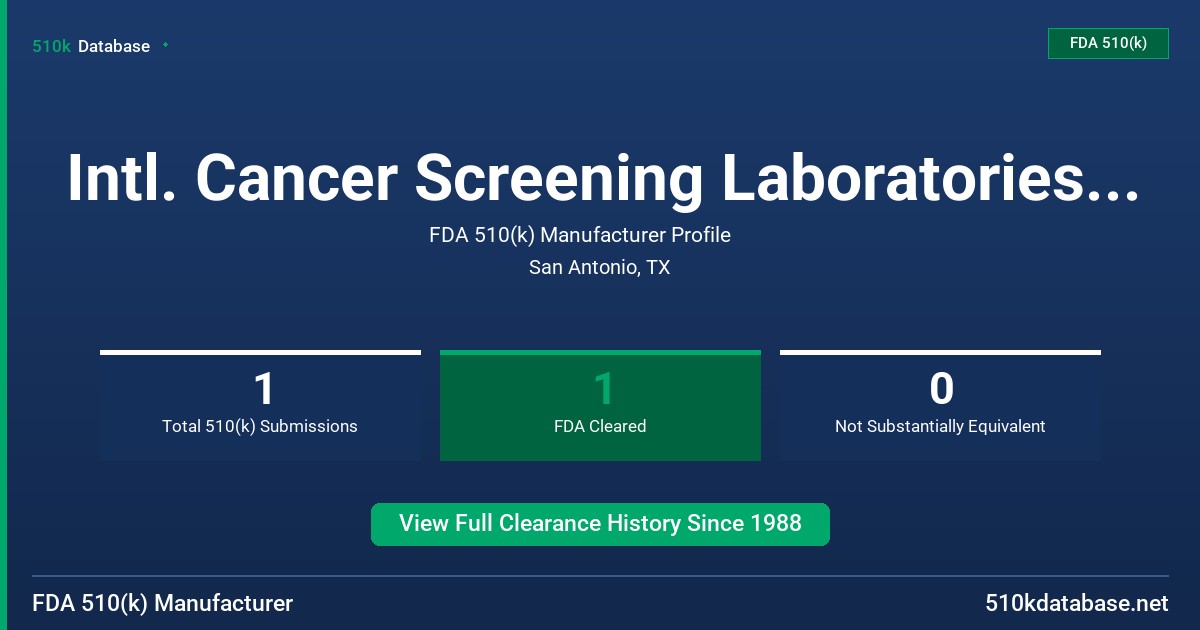Open the Total 510(k) Submissions card
Viewport: 1200px width, 630px height.
(x=260, y=406)
